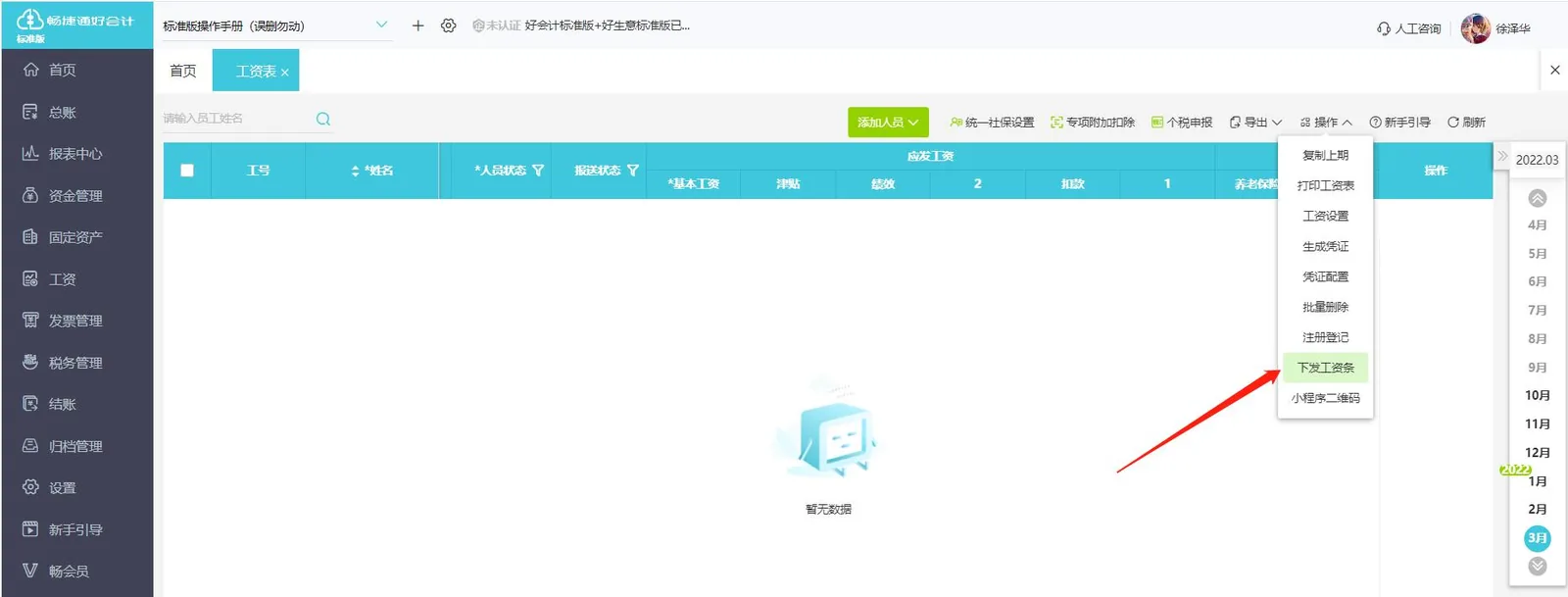Close the 工资表 tab

[x=284, y=73]
